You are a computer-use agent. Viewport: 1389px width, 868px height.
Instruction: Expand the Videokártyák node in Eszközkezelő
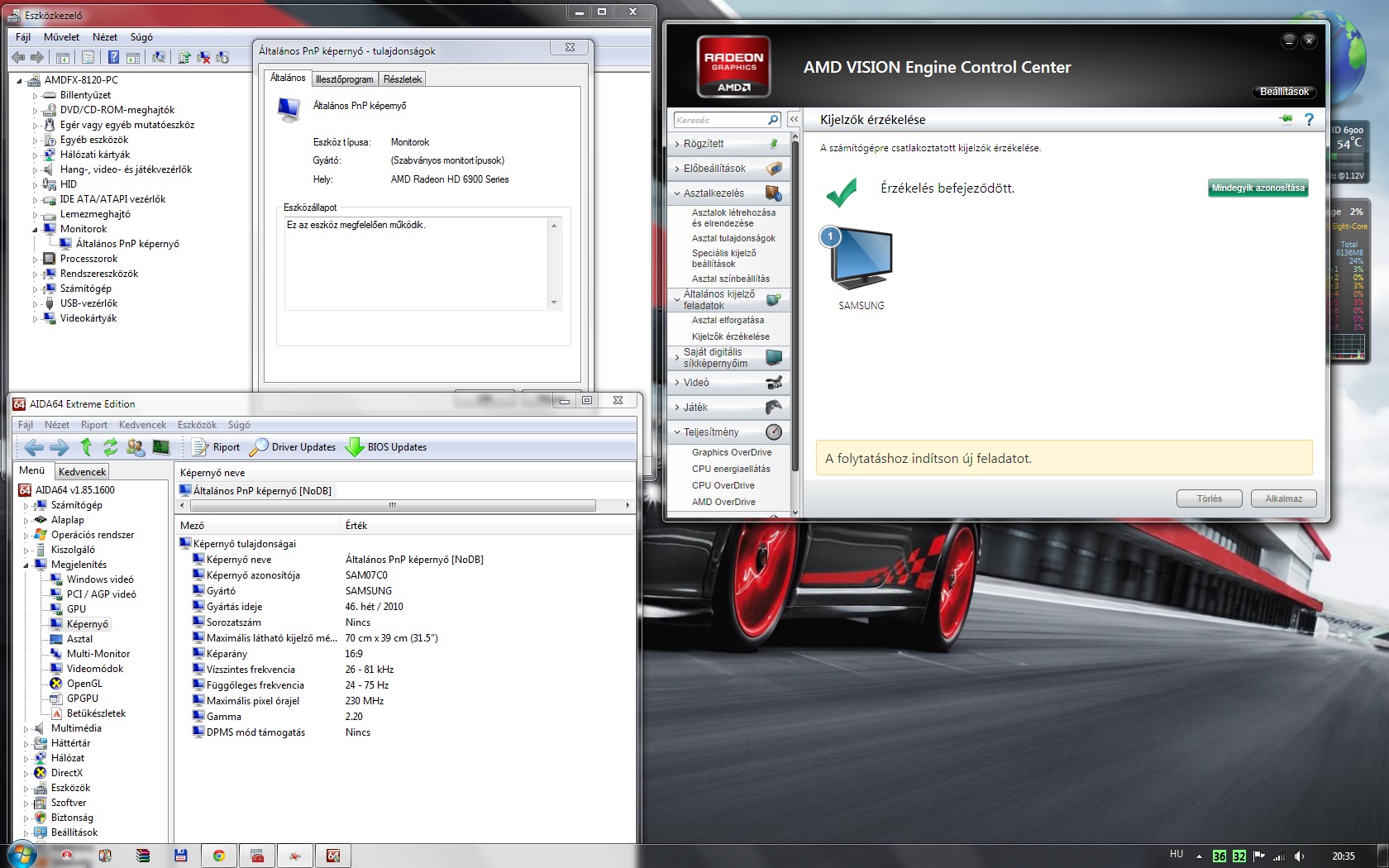(35, 318)
